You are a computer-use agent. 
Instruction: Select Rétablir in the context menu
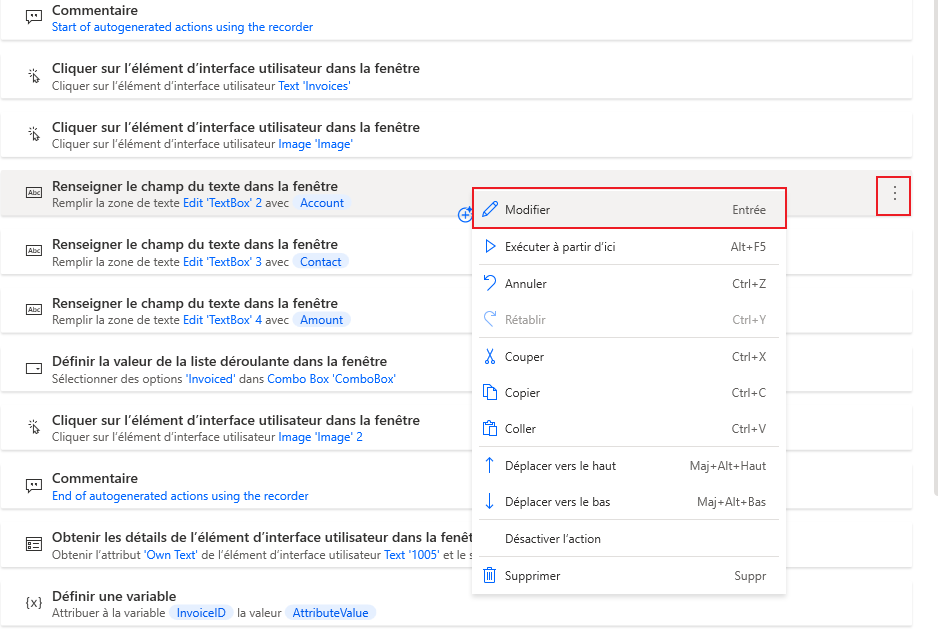pyautogui.click(x=629, y=320)
